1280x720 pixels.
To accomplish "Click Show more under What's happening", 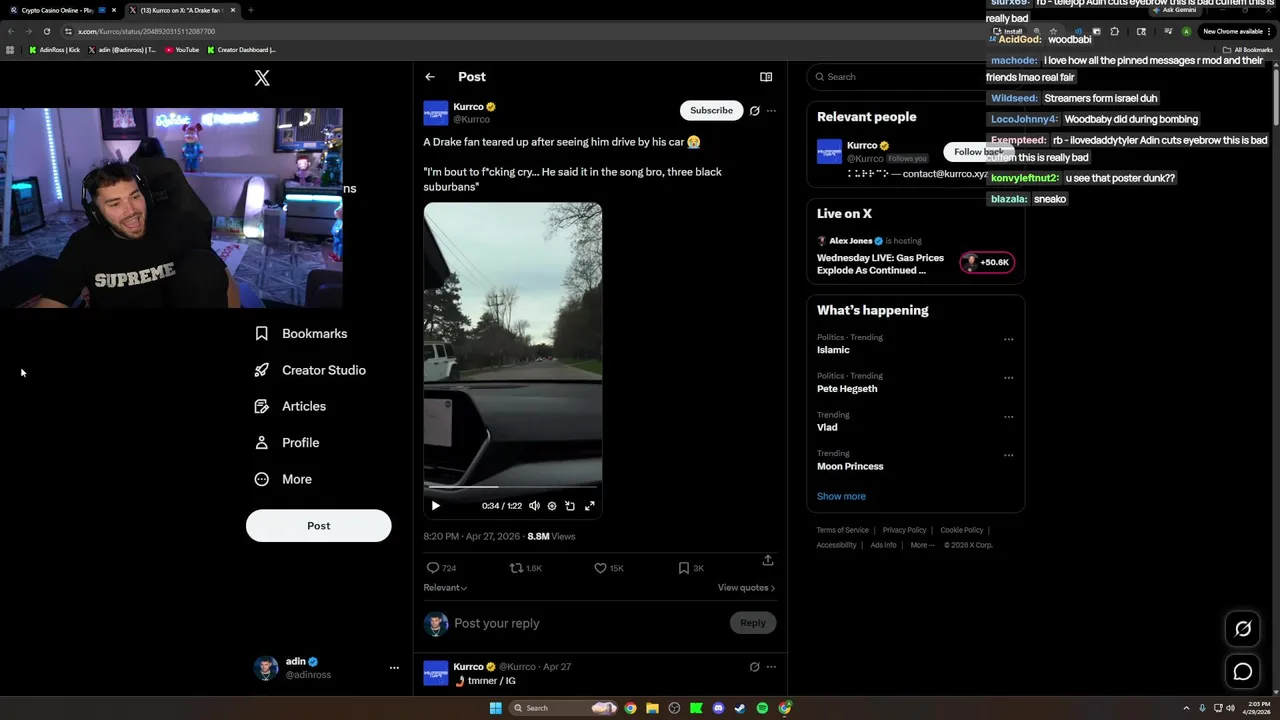I will (x=841, y=496).
